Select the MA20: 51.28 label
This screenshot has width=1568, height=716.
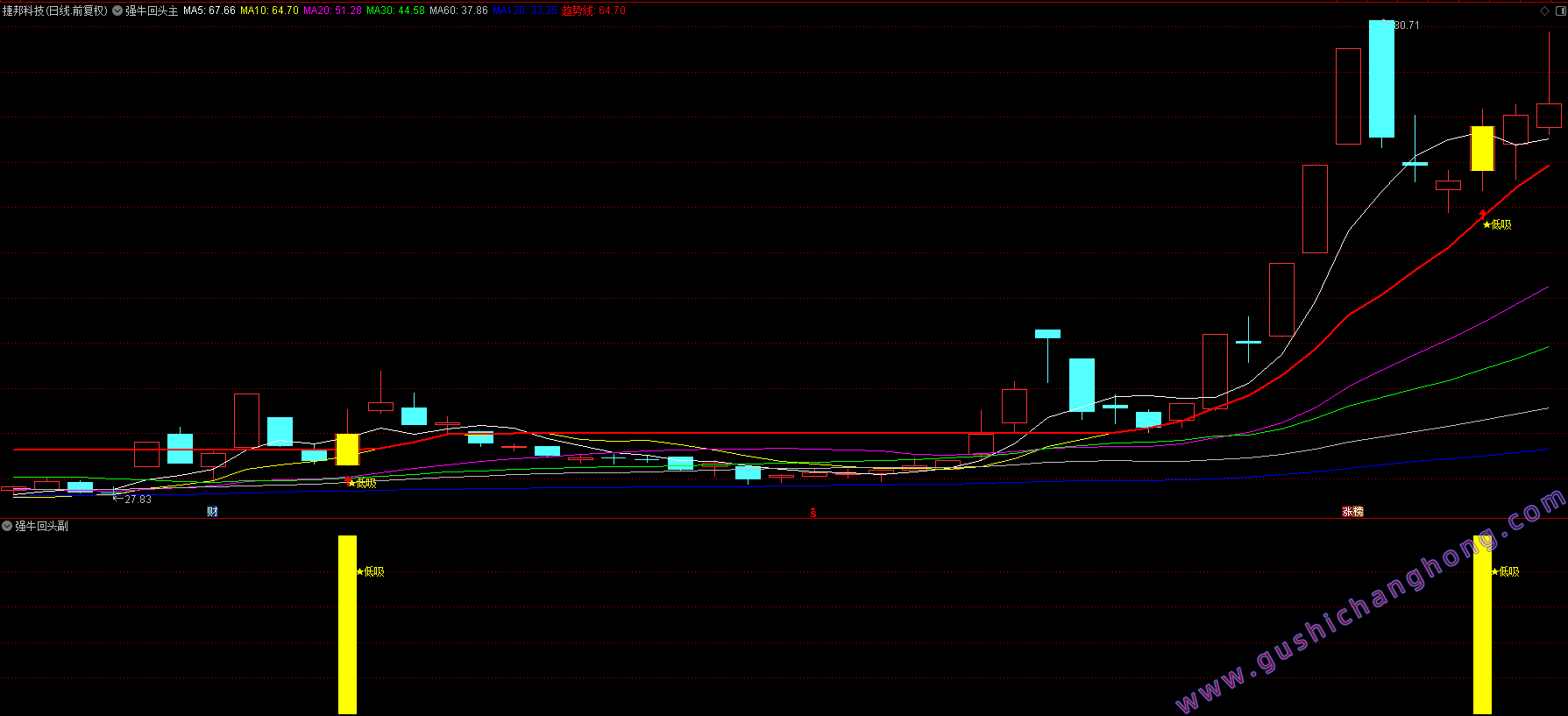coord(333,11)
